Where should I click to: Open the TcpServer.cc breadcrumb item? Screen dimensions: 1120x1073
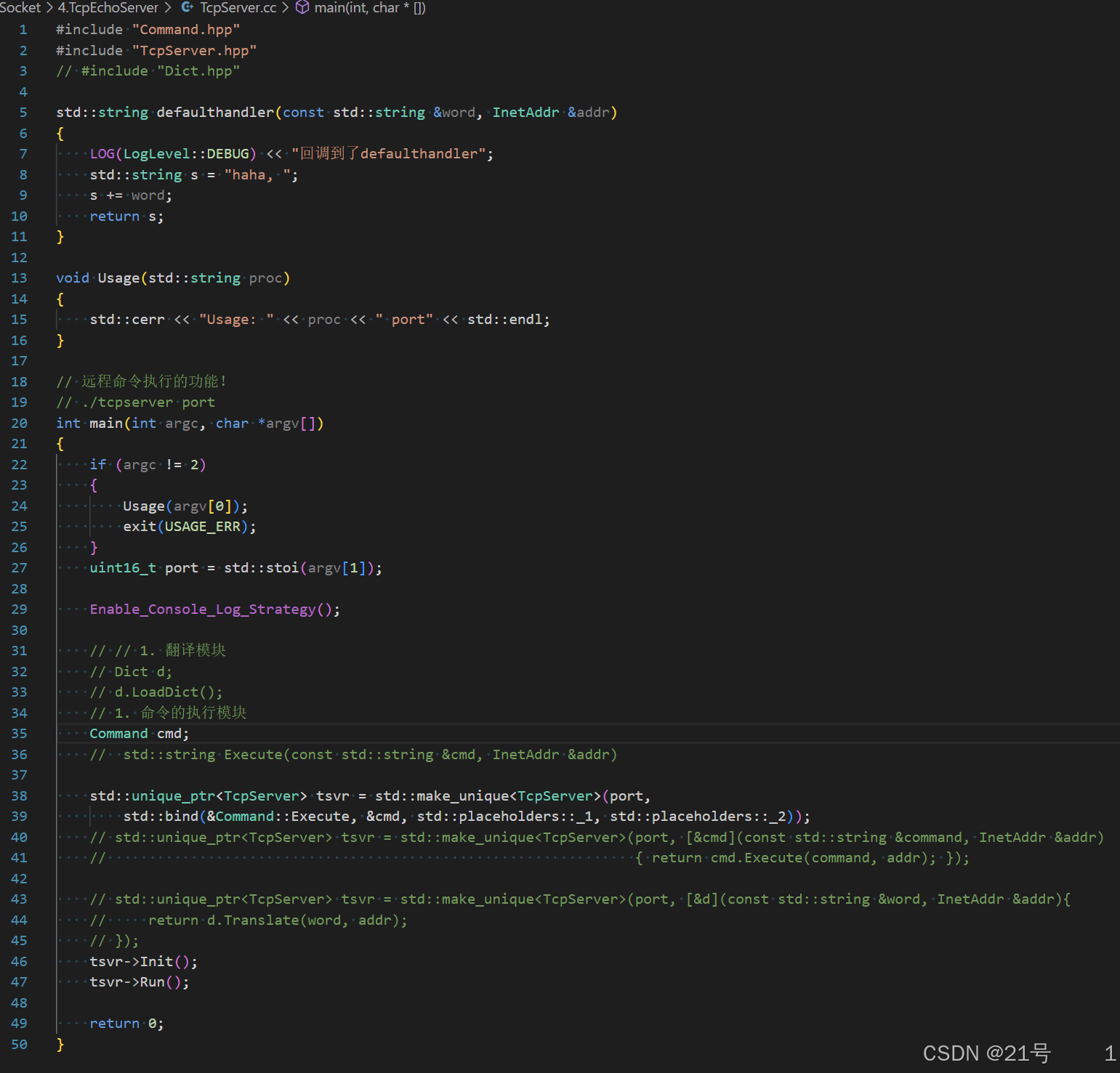click(238, 7)
